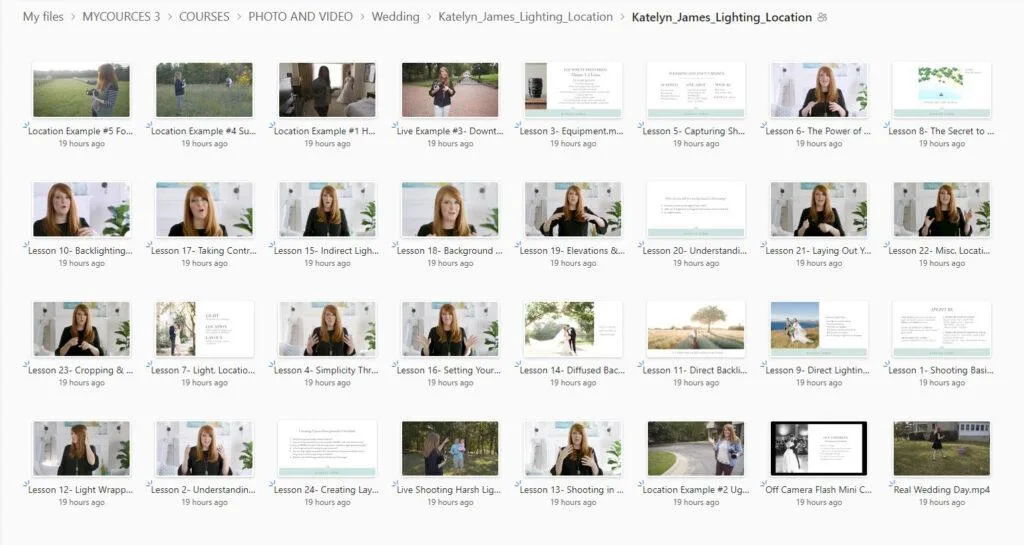
Task: Click chevron between My files and MYCOURCES 3
Action: click(x=73, y=17)
